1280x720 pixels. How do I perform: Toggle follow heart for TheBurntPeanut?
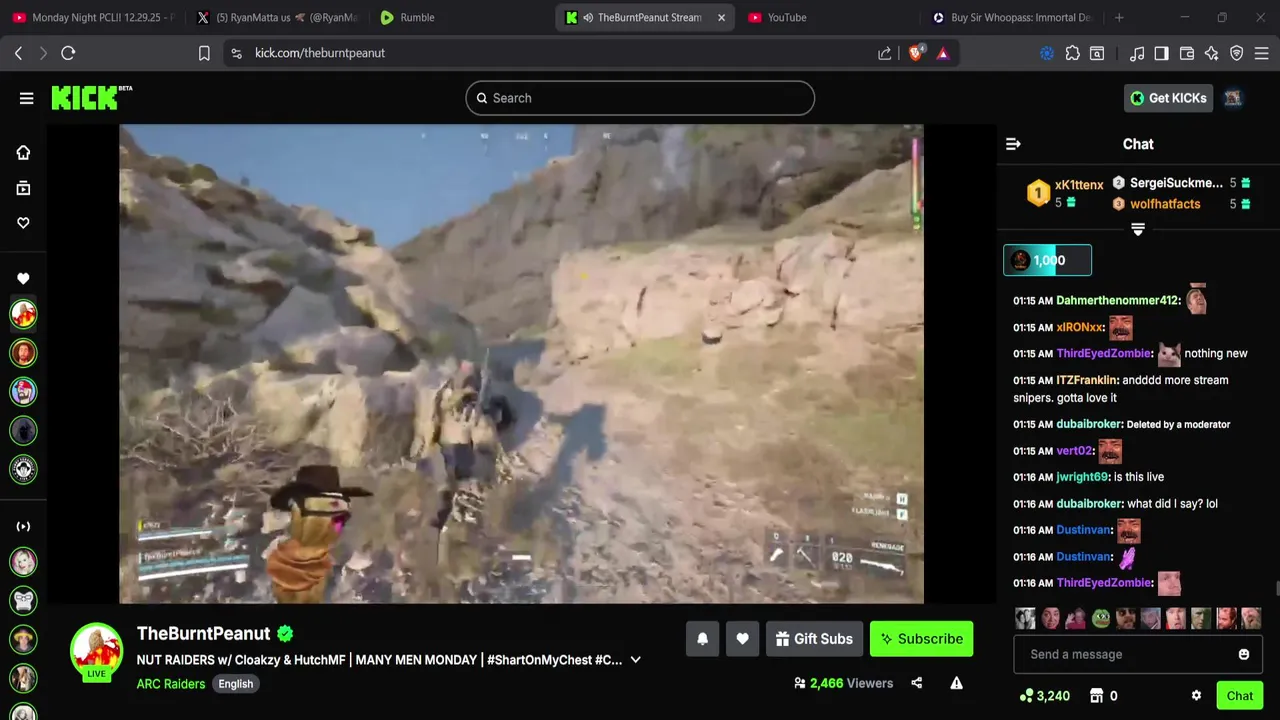tap(742, 639)
